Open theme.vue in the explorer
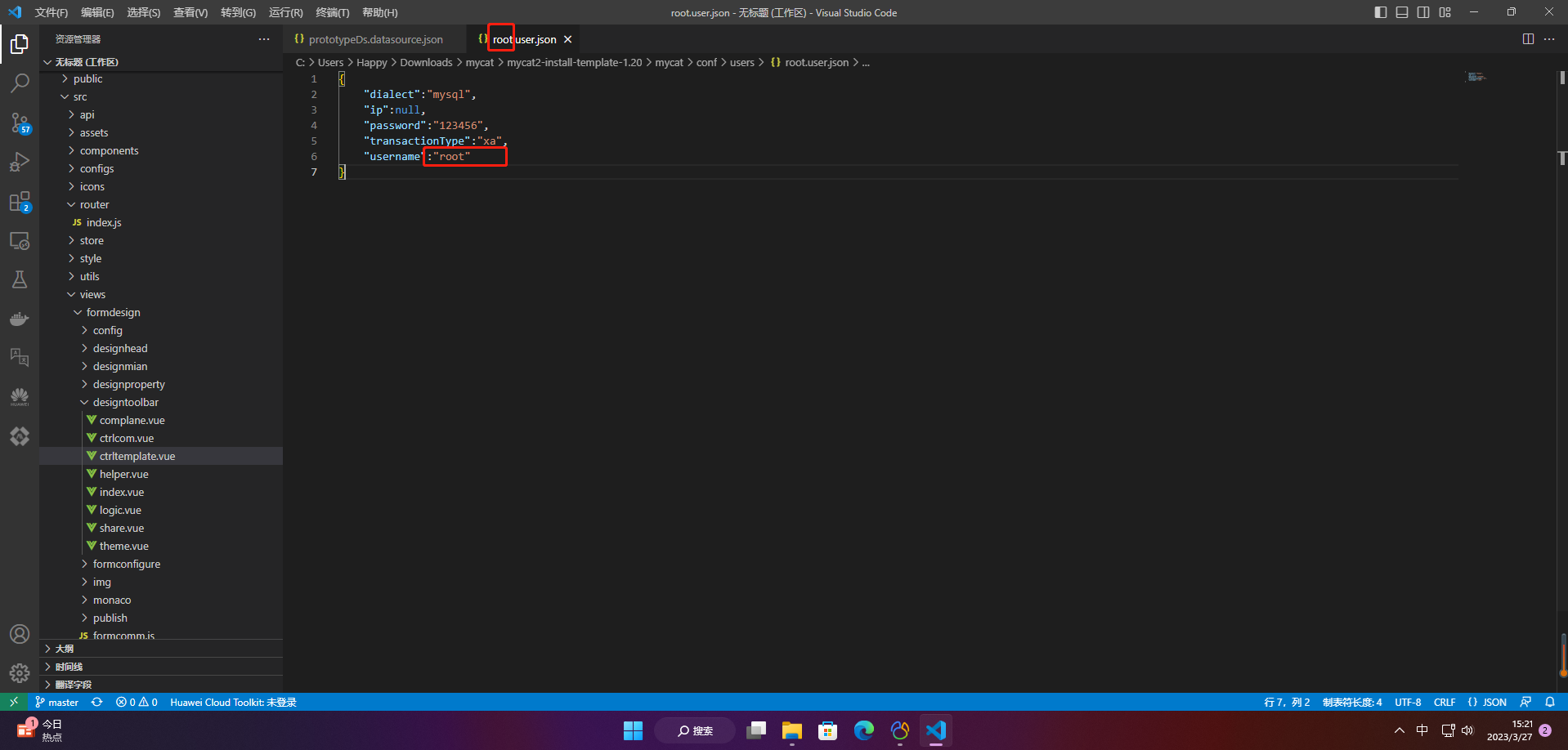The image size is (1568, 750). point(161,546)
